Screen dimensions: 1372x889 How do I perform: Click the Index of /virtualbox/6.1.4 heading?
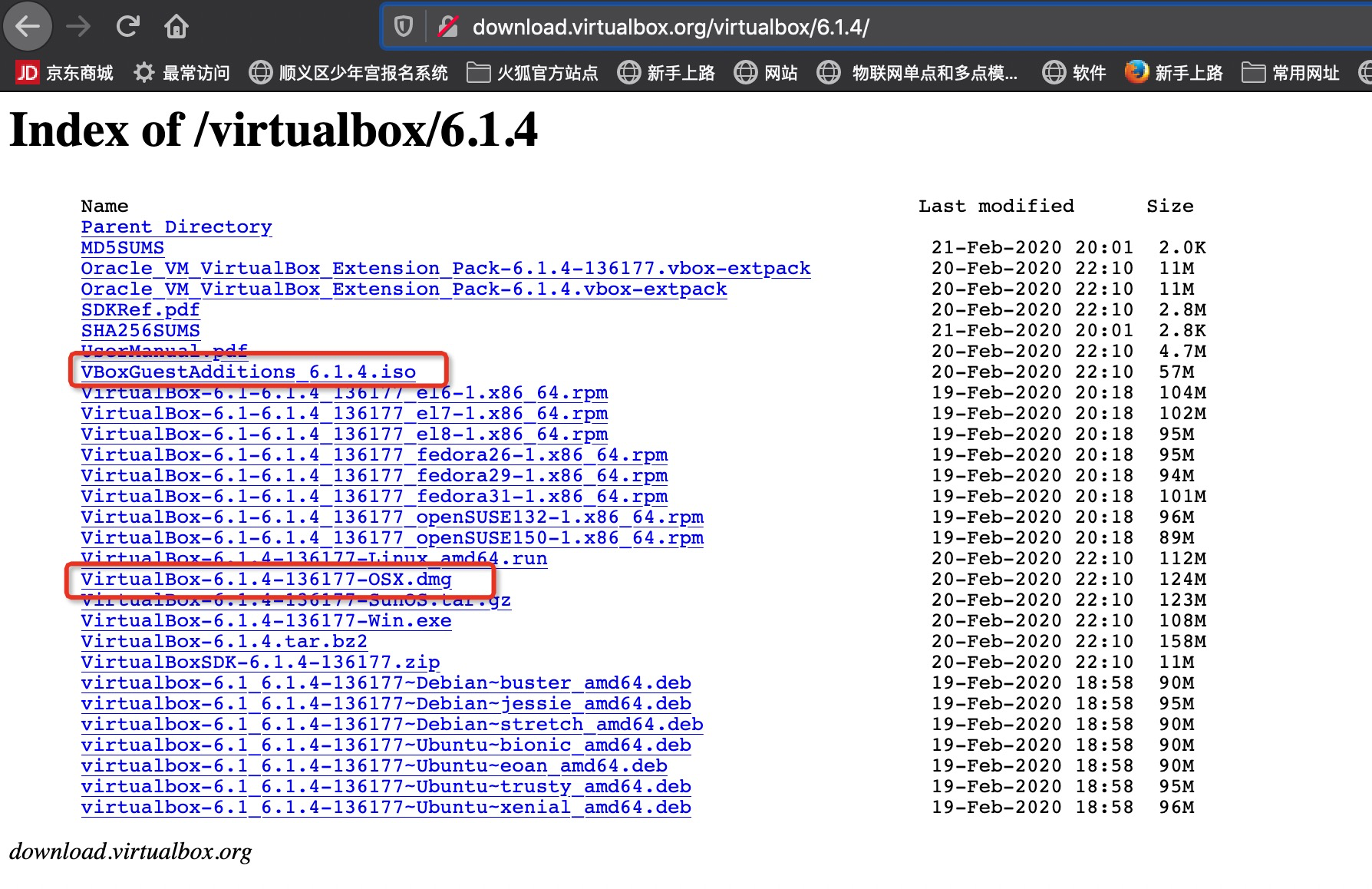(x=273, y=130)
